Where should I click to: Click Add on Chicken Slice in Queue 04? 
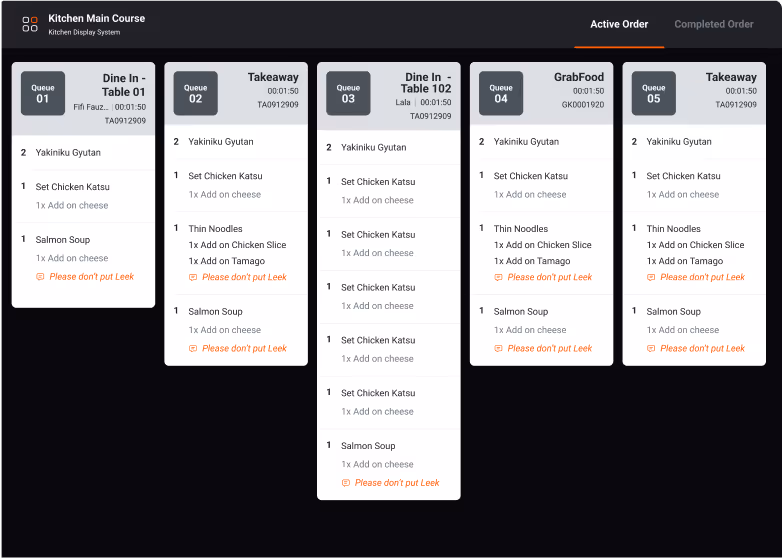(x=543, y=245)
